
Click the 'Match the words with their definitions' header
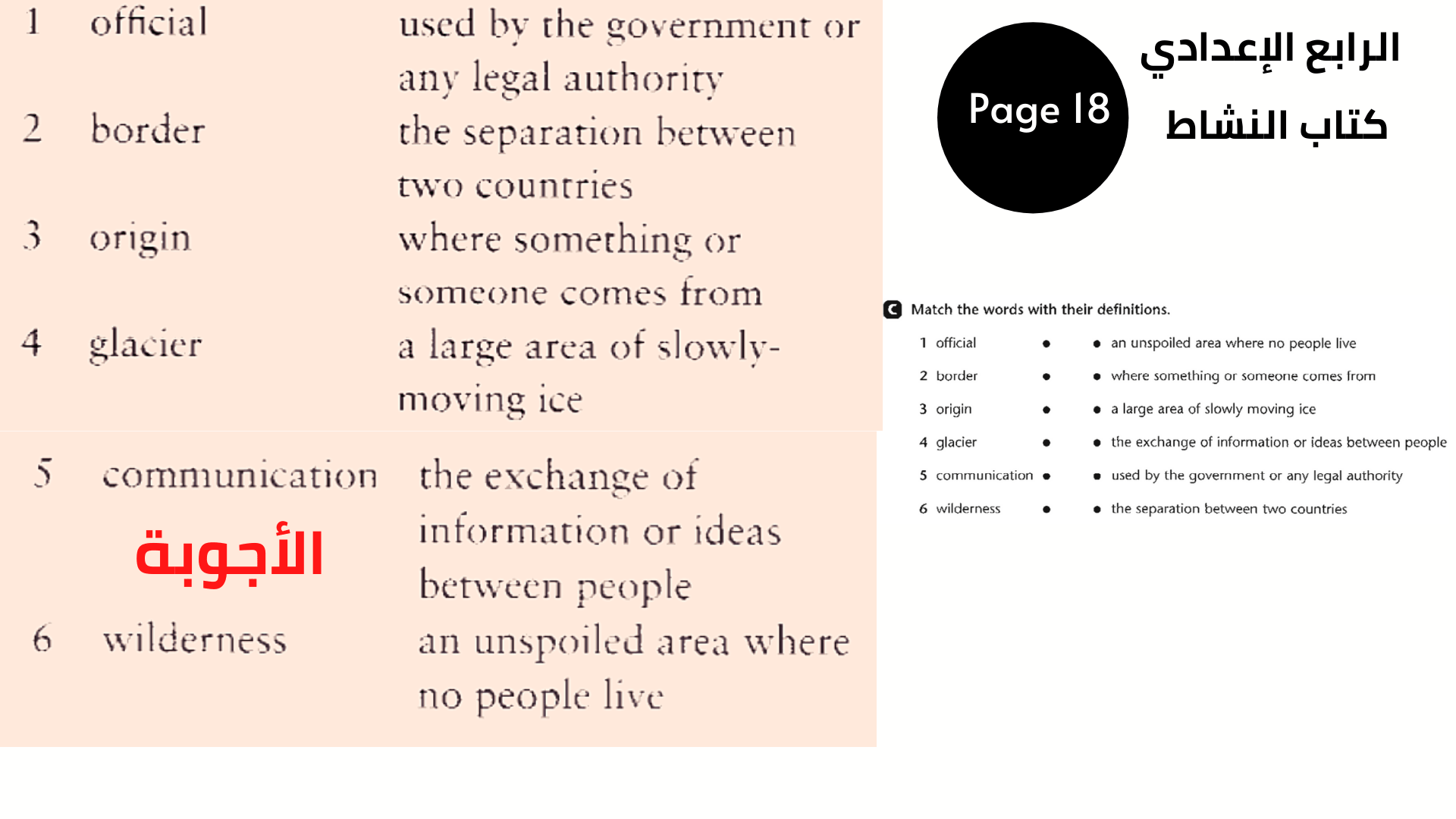1038,309
